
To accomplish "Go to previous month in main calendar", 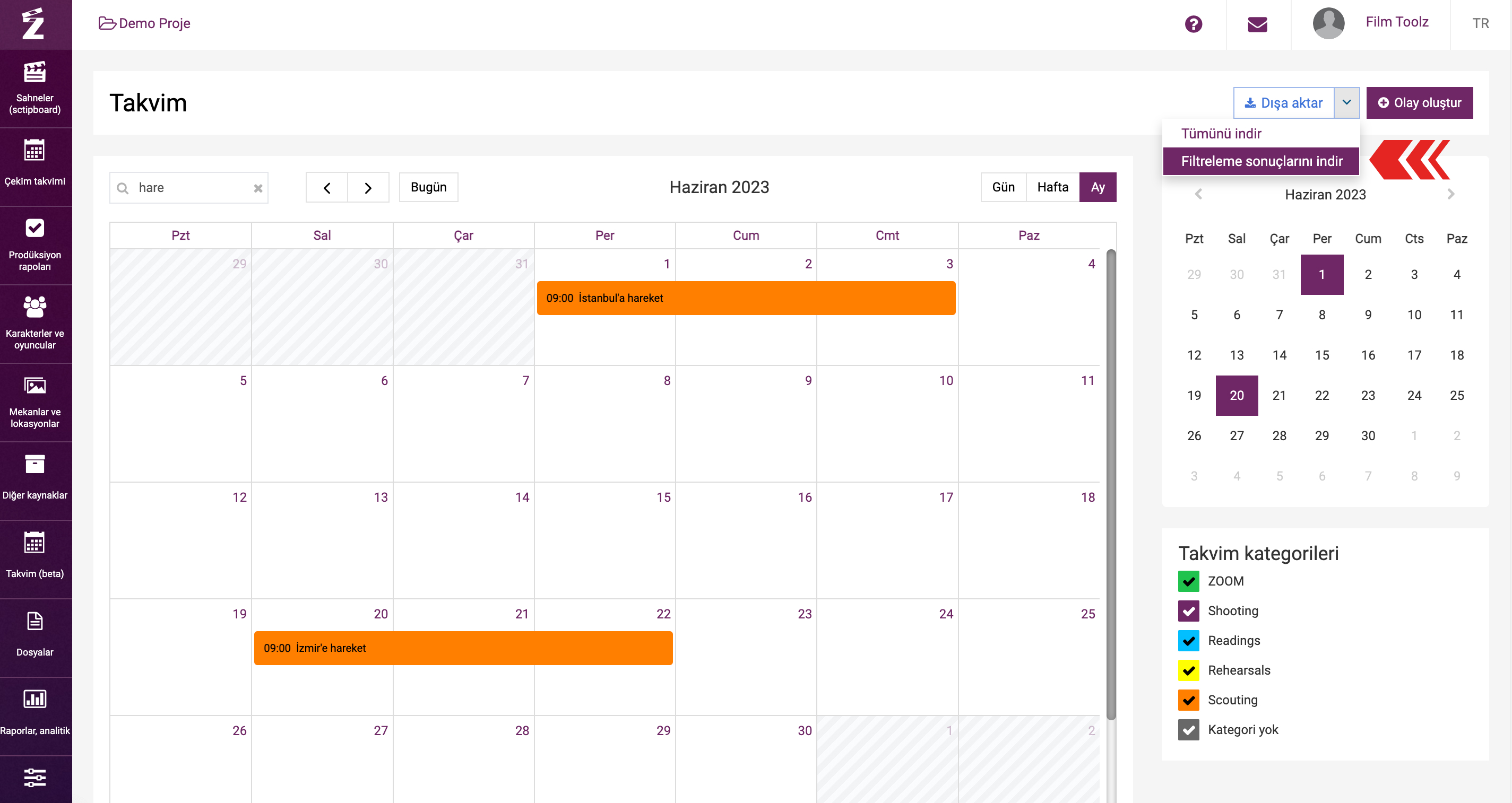I will pos(327,188).
